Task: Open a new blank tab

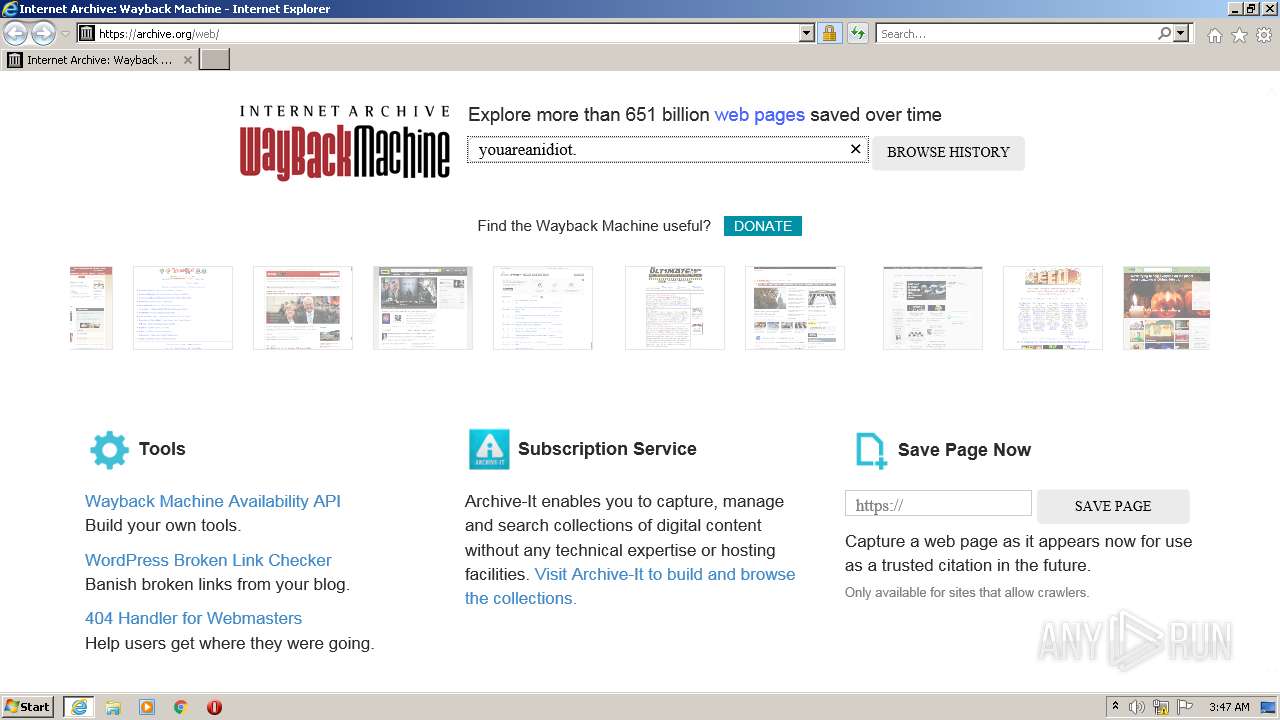Action: pyautogui.click(x=215, y=60)
